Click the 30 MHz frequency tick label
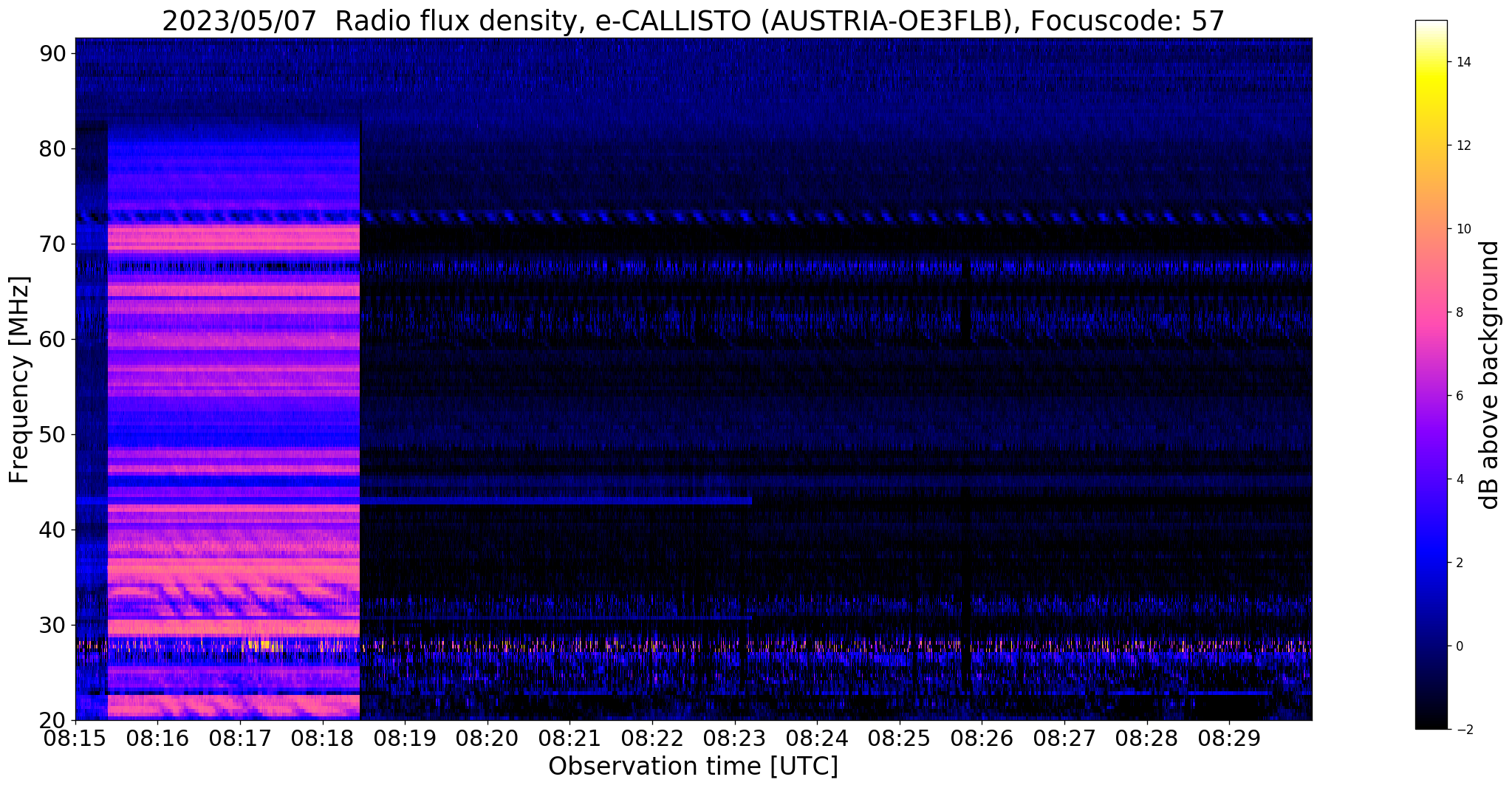The image size is (1512, 788). click(52, 626)
